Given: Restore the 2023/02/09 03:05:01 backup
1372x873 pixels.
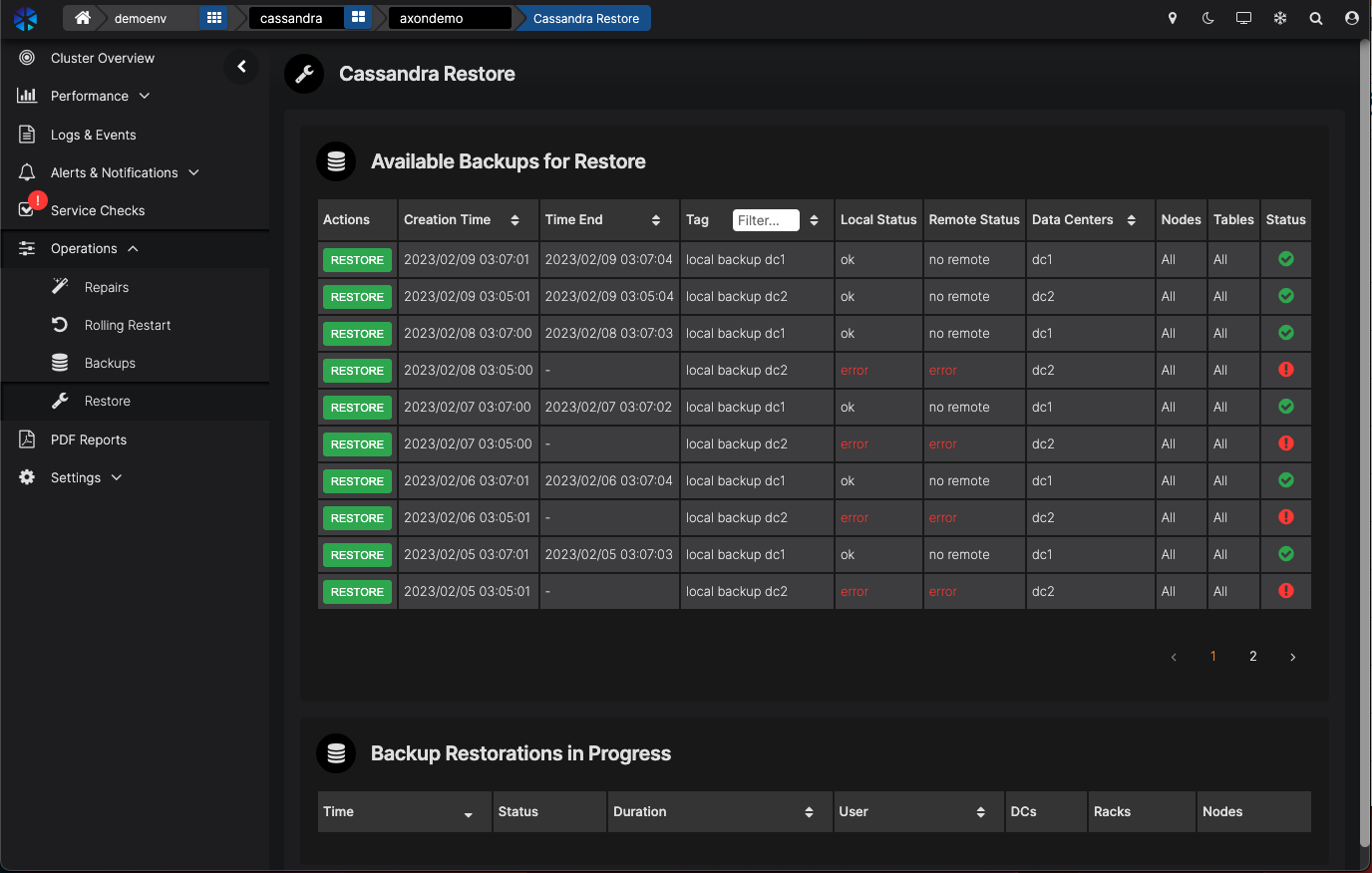Looking at the screenshot, I should coord(357,297).
